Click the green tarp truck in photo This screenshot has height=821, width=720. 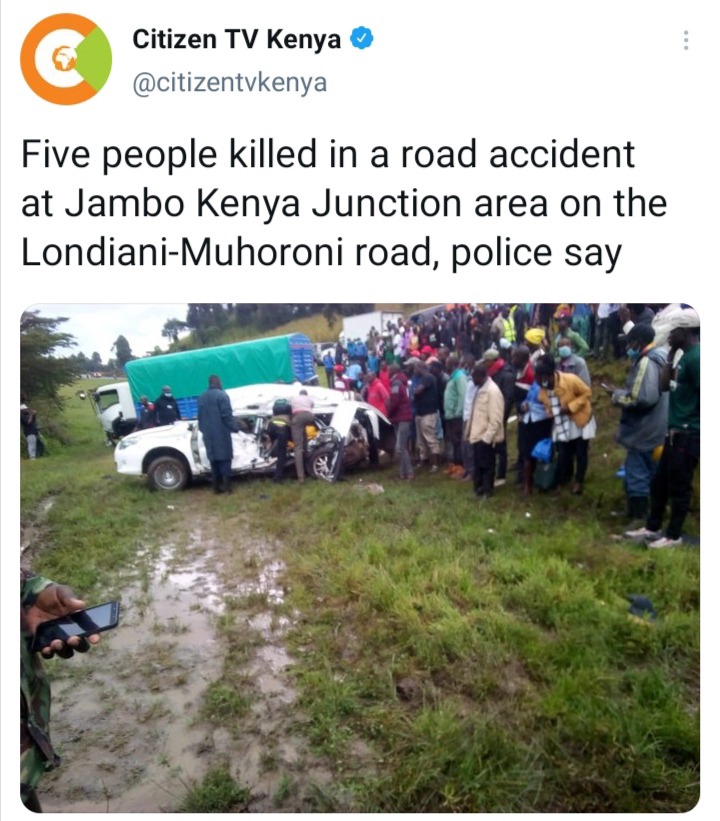click(204, 382)
